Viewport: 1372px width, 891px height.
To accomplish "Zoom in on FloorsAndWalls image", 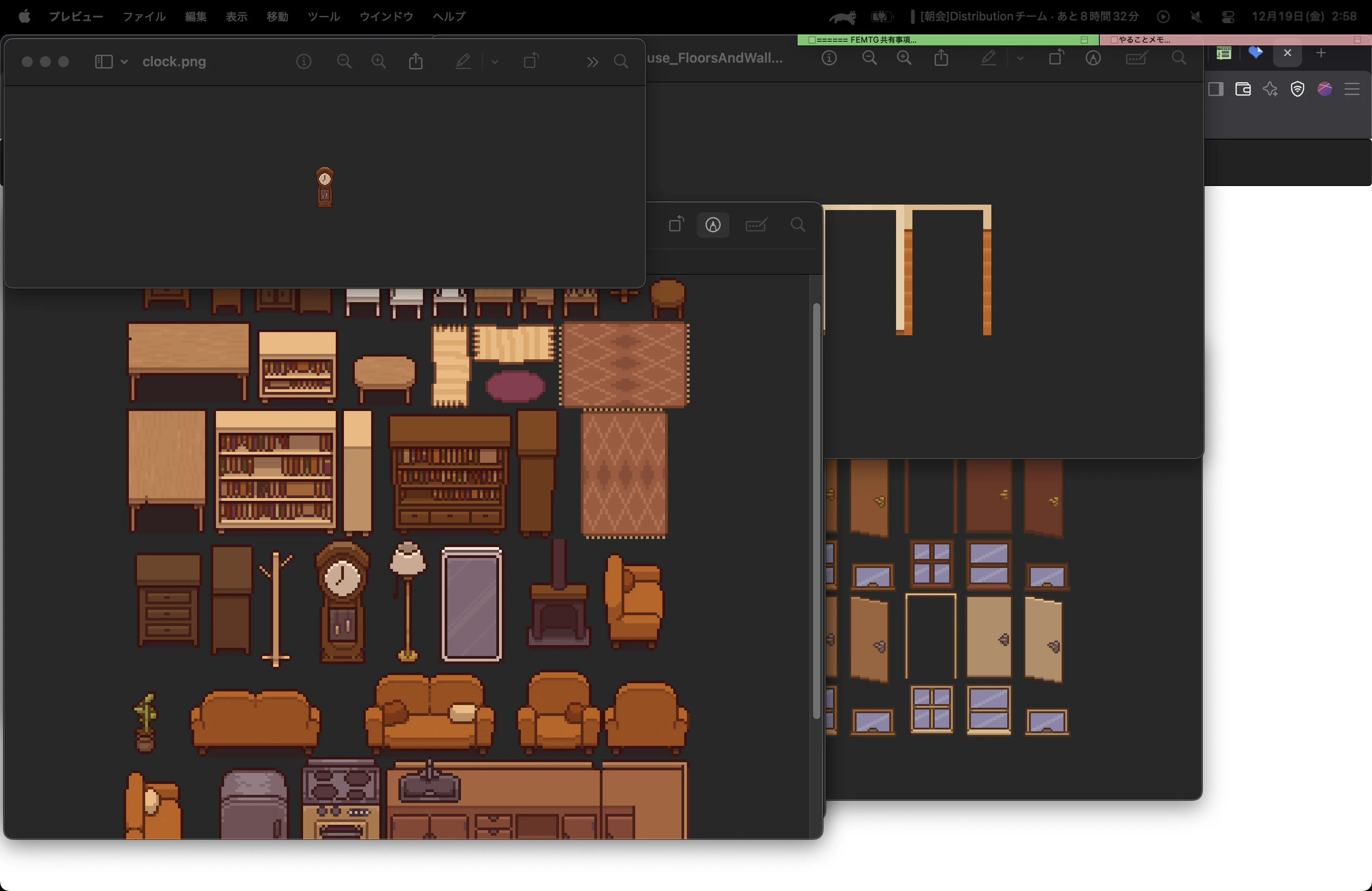I will coord(904,58).
